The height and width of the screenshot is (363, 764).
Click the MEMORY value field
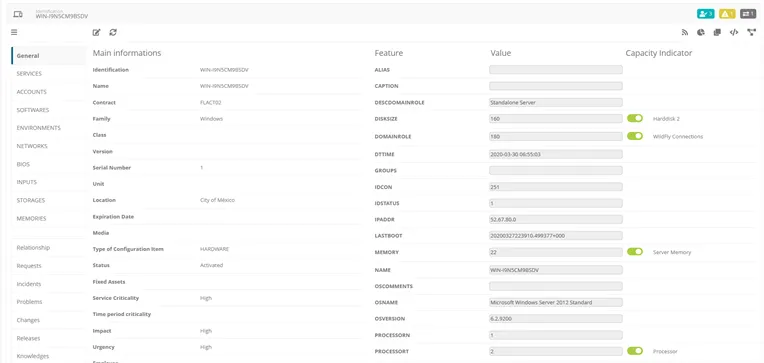[x=555, y=252]
